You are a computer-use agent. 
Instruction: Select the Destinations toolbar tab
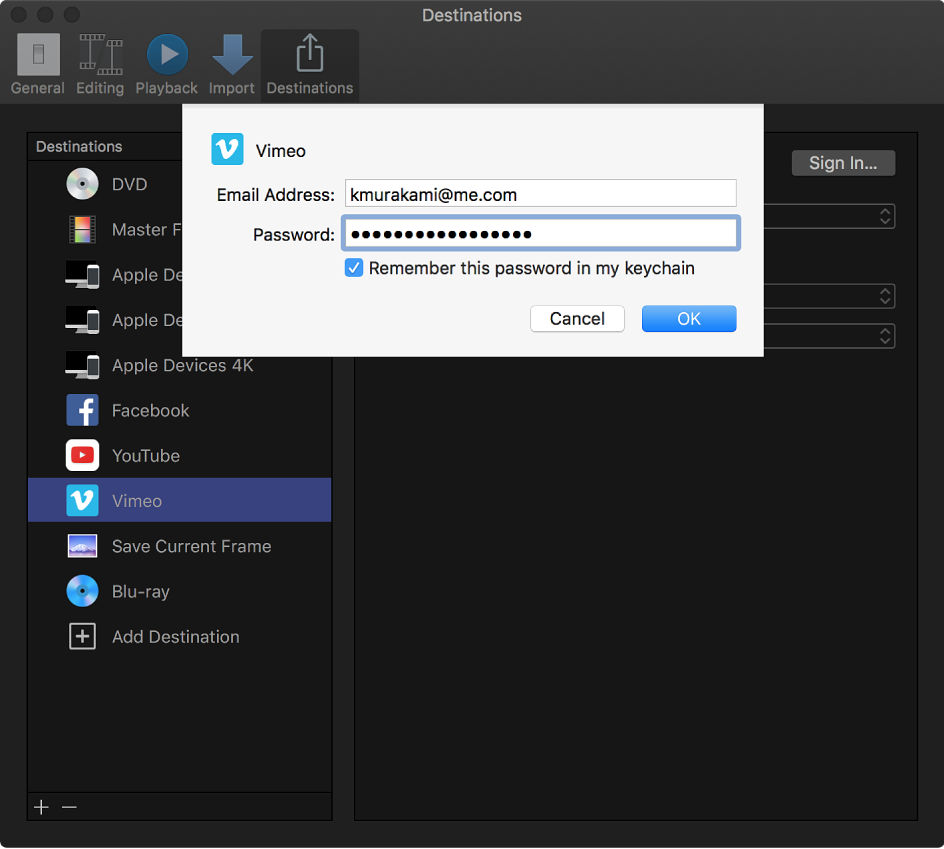[x=310, y=64]
